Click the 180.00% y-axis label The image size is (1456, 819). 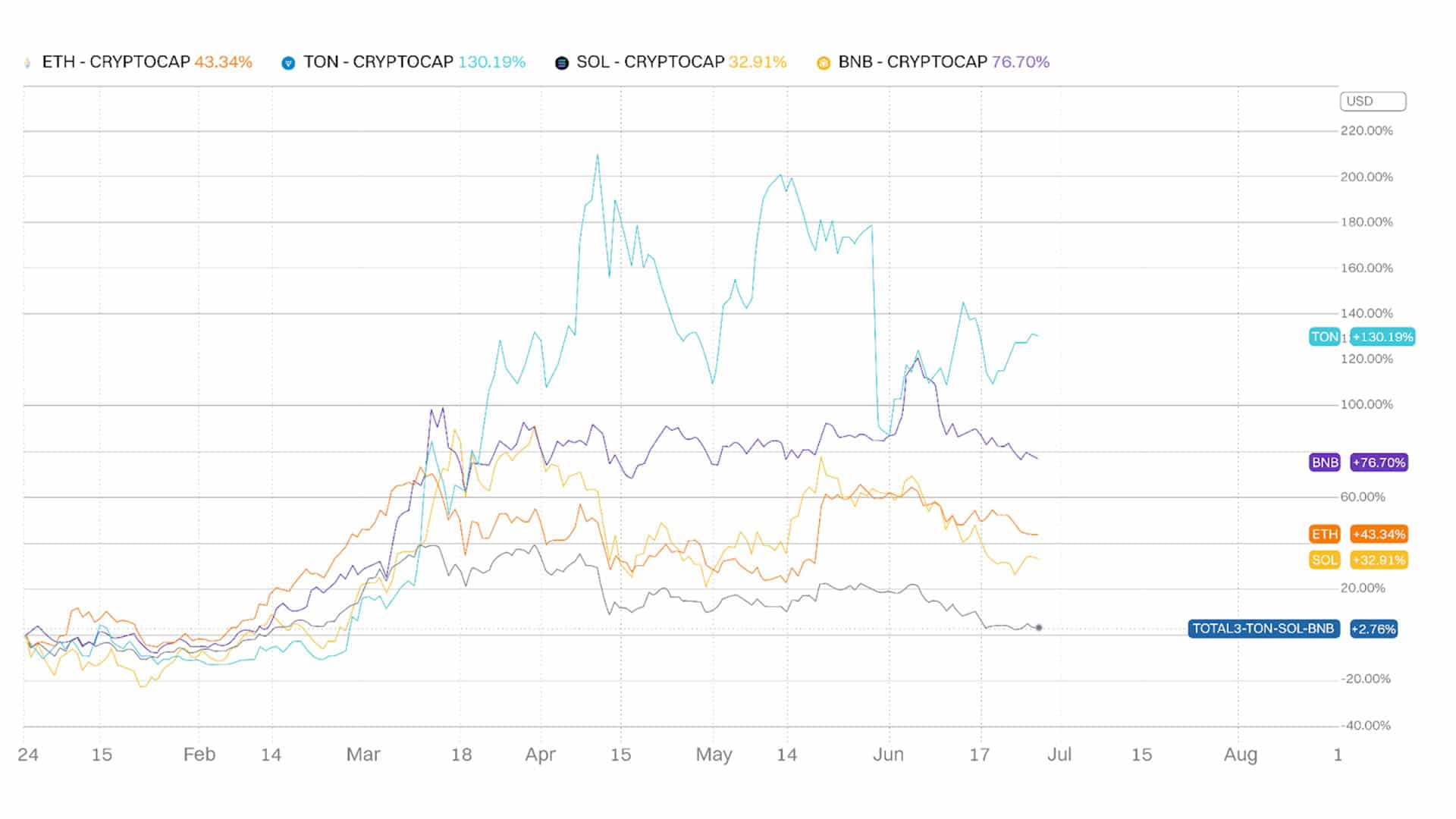click(1367, 222)
